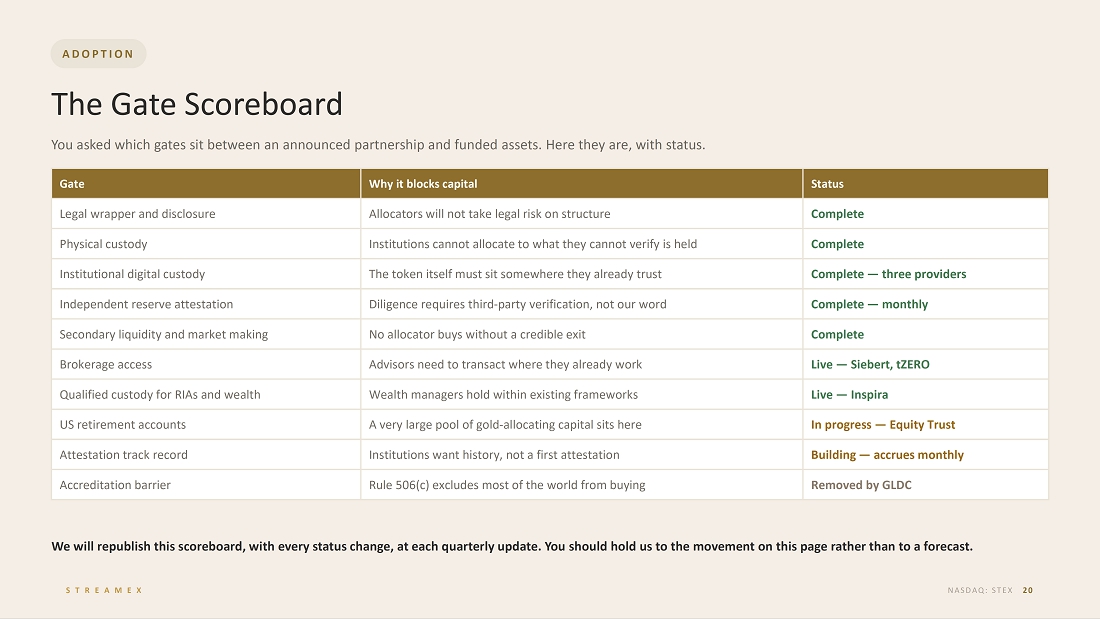
Task: Click the NASDAQ: STEX page number footer
Action: click(990, 590)
